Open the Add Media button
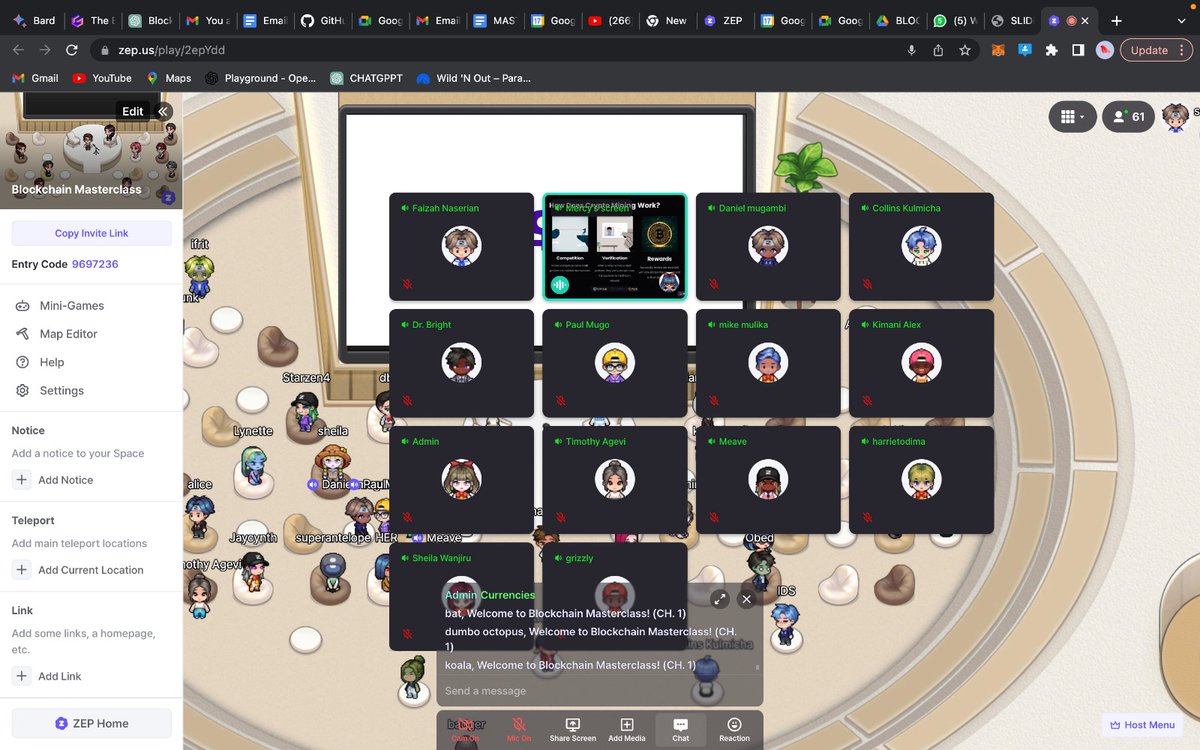 627,729
